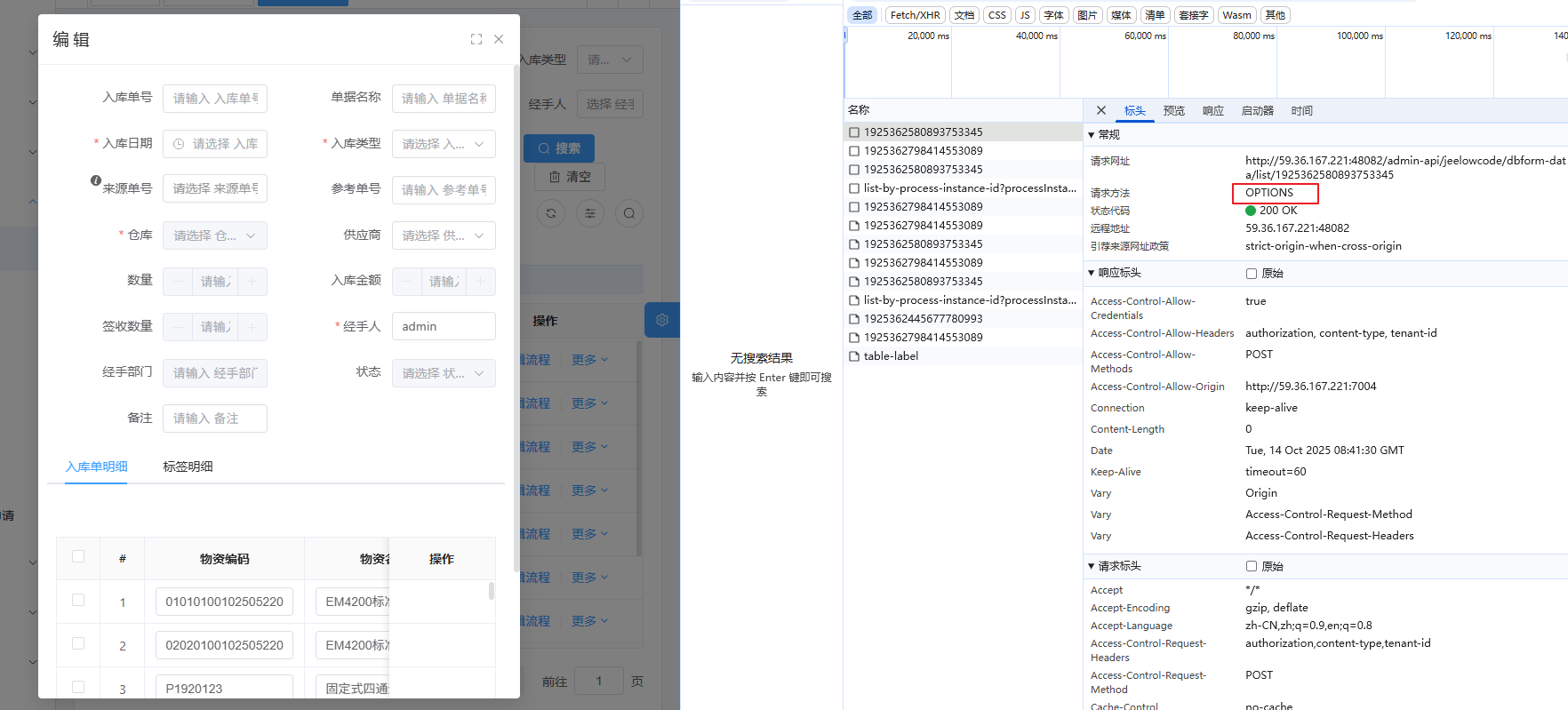
Task: Open the 供应商 dropdown
Action: pyautogui.click(x=444, y=235)
